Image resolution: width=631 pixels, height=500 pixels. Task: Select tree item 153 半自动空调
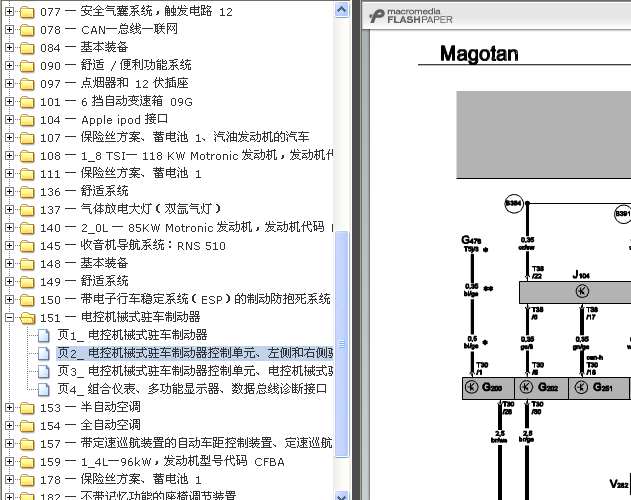90,407
